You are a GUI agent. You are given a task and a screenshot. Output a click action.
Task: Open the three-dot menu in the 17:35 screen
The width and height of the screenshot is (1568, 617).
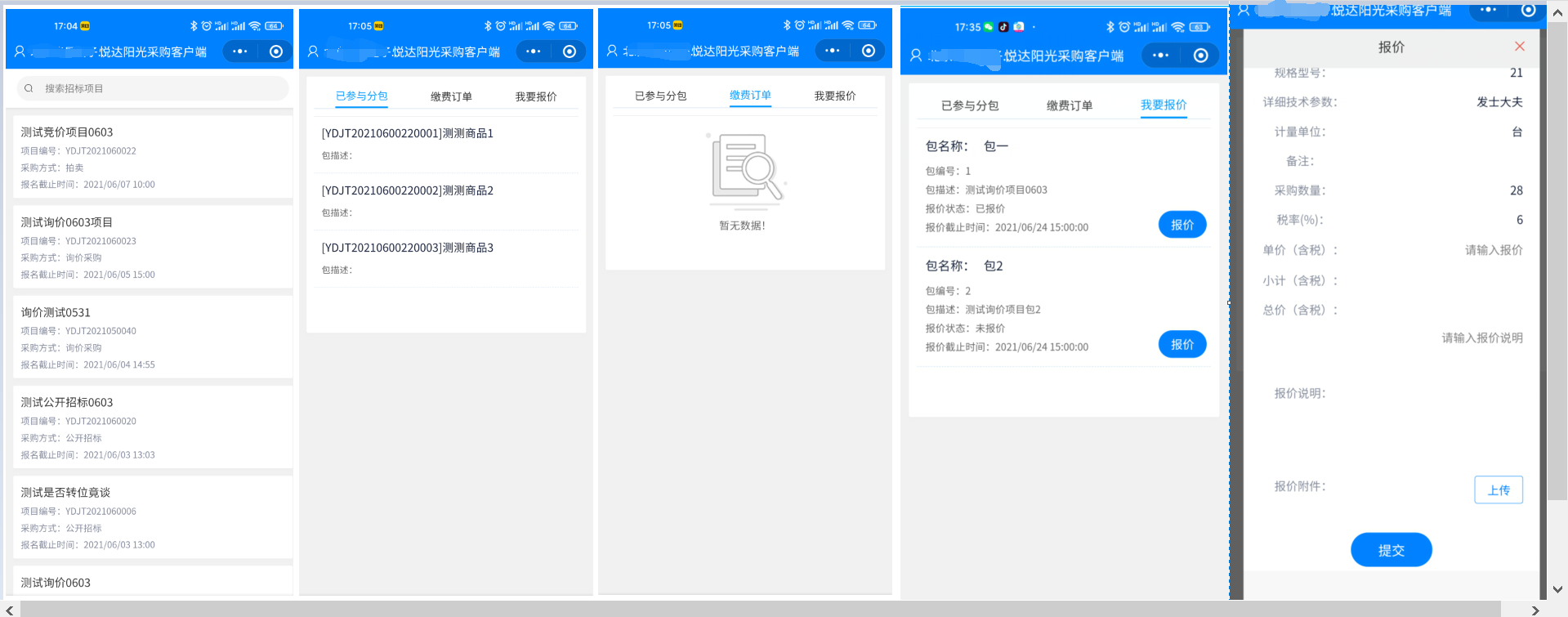(x=1160, y=56)
